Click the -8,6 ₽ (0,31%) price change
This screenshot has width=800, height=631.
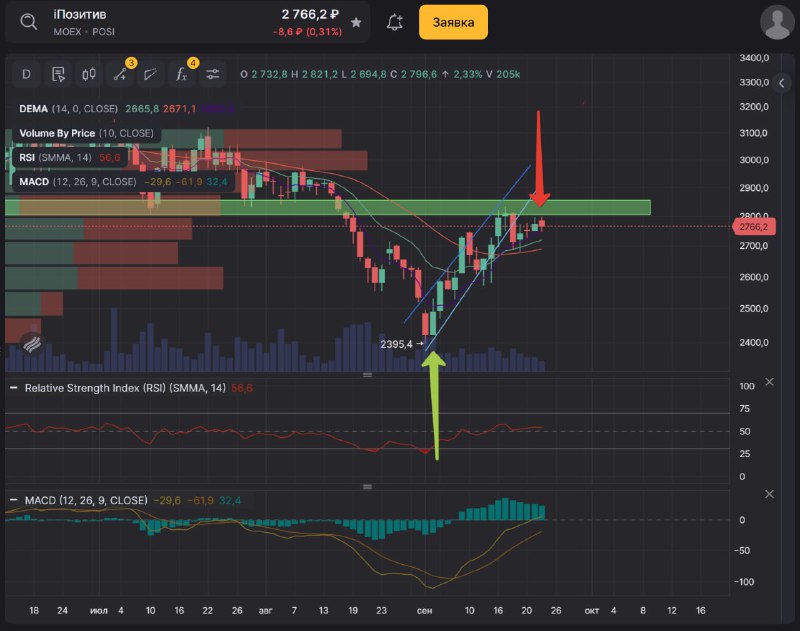(308, 32)
